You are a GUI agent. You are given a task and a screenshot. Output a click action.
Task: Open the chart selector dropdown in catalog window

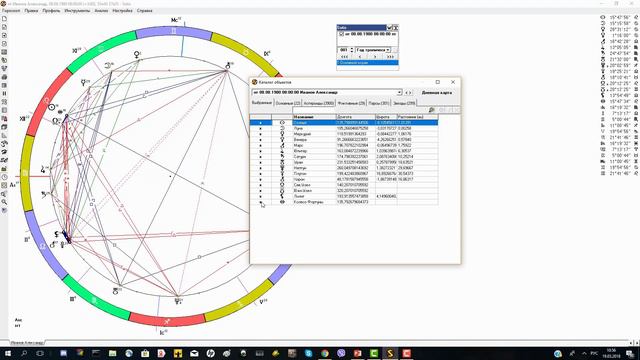400,93
